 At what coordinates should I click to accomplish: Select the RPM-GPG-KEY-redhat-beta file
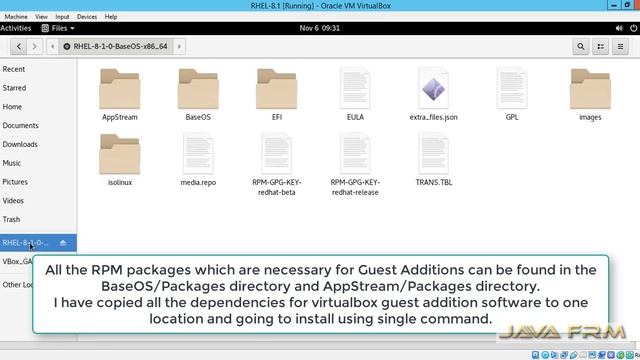(276, 164)
